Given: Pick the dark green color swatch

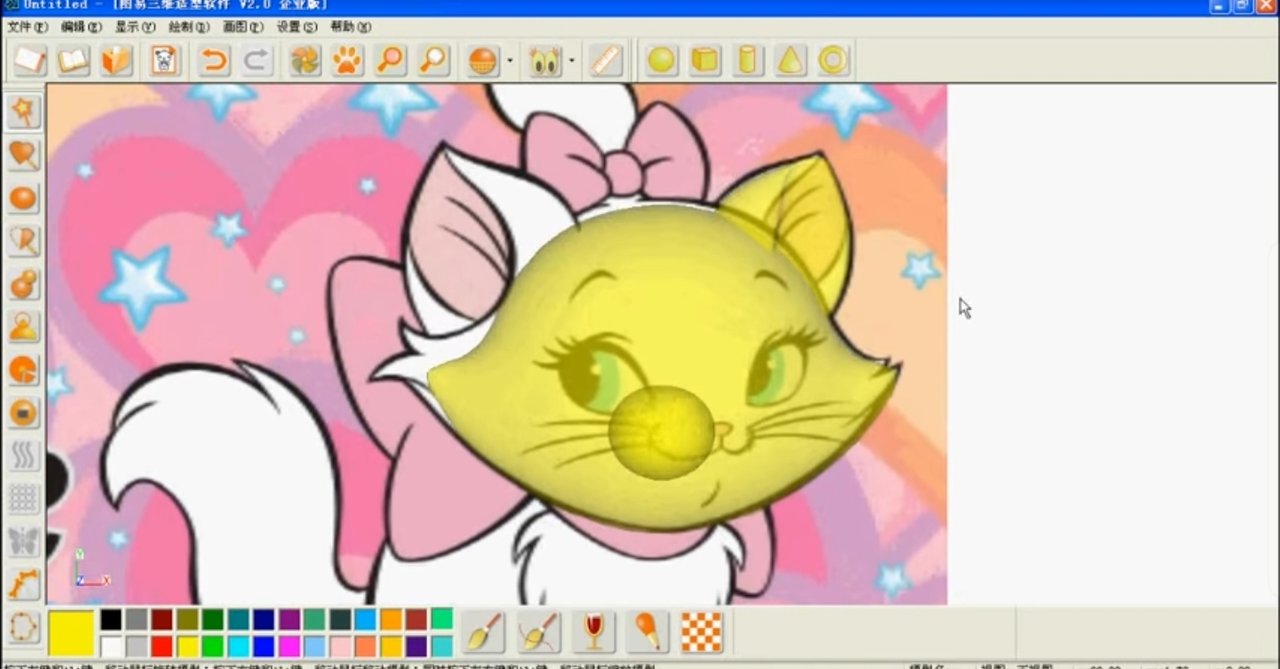Looking at the screenshot, I should pos(213,620).
